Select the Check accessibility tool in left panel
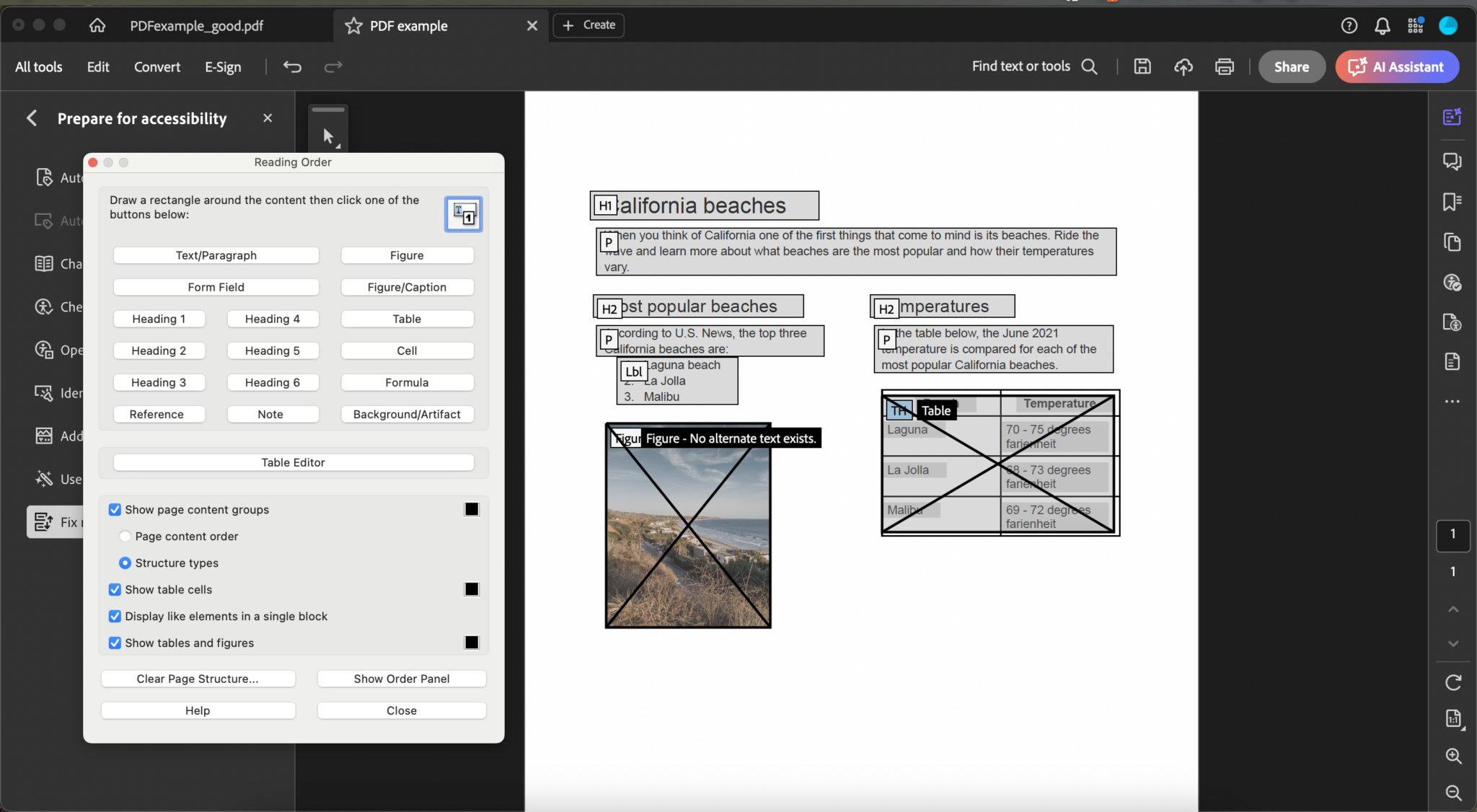Screen dimensions: 1477x812 45,306
